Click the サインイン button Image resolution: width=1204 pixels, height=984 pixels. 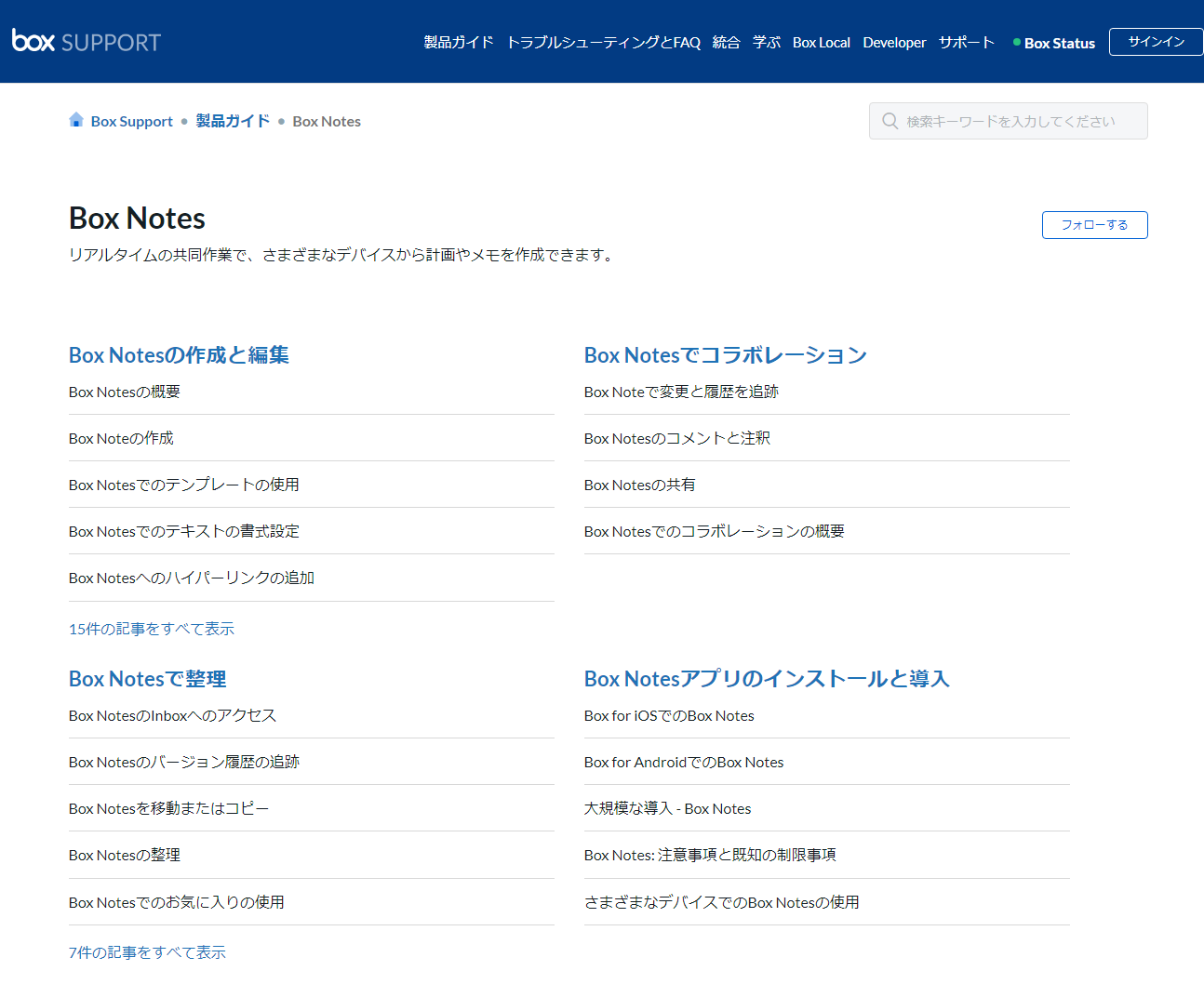coord(1157,42)
